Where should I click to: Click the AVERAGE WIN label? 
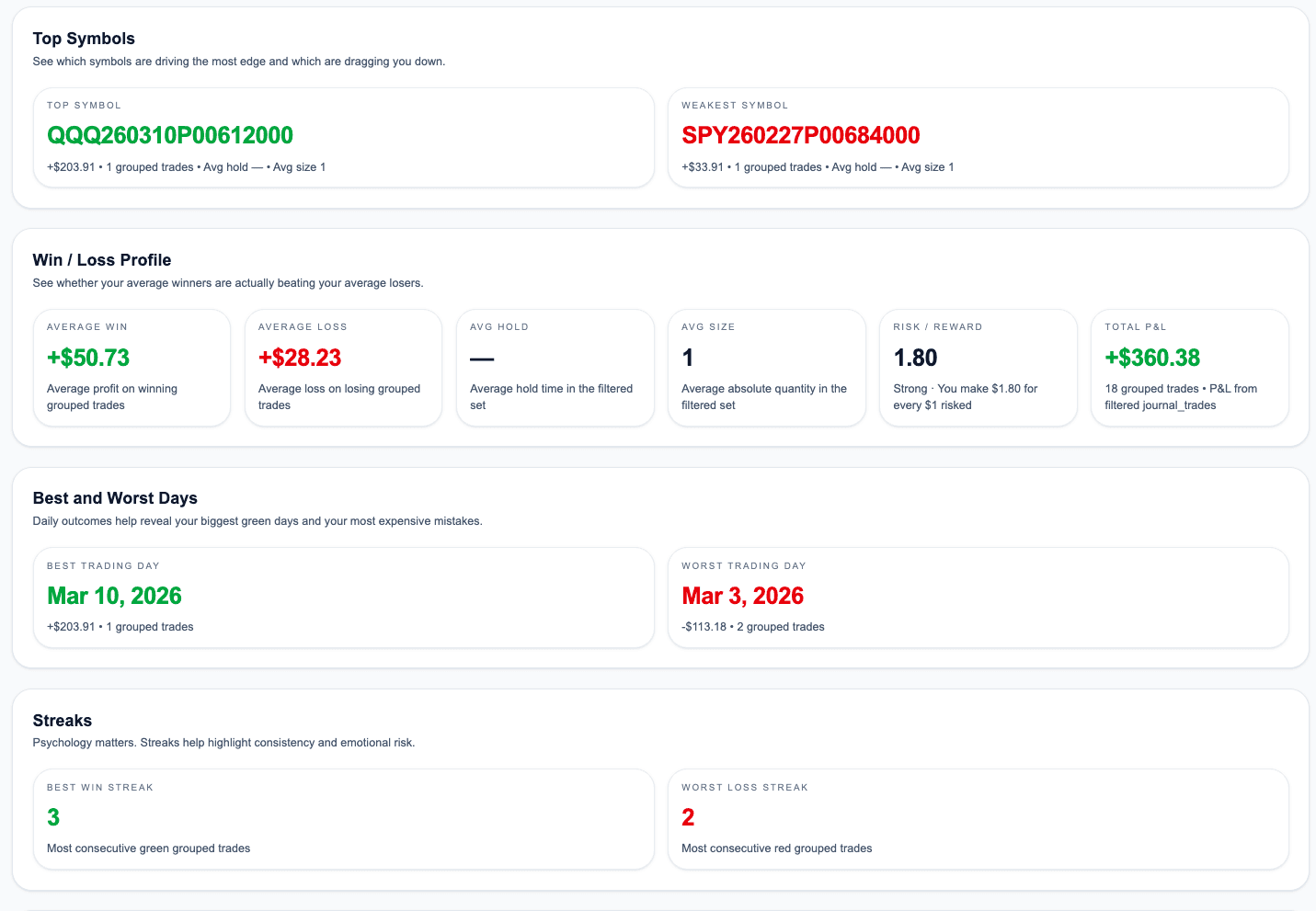pos(87,327)
